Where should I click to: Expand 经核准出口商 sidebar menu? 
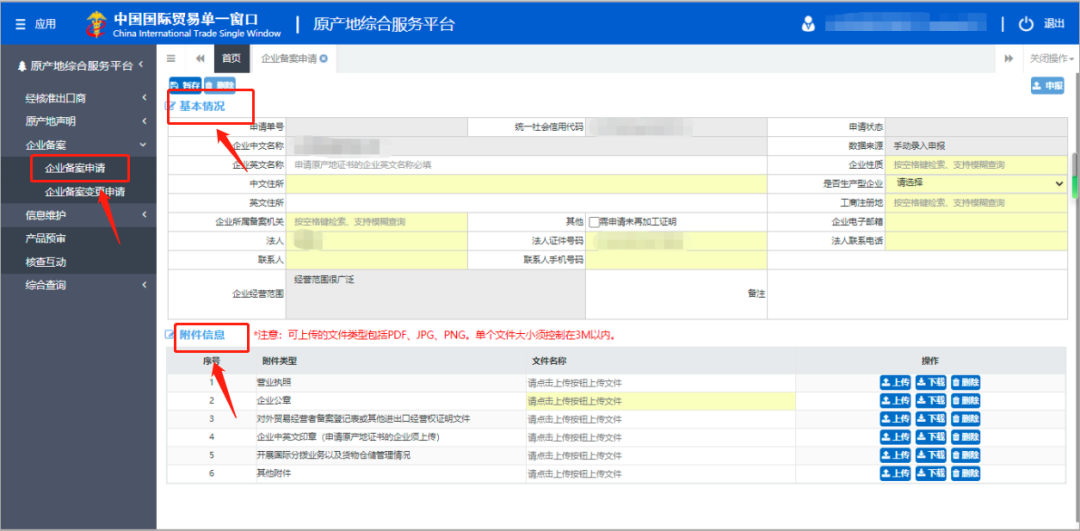[78, 98]
